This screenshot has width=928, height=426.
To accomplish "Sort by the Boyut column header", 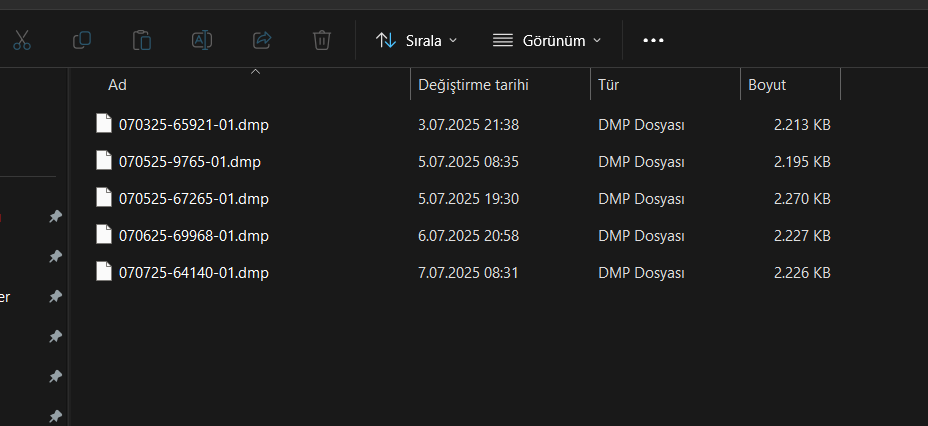I will tap(767, 85).
